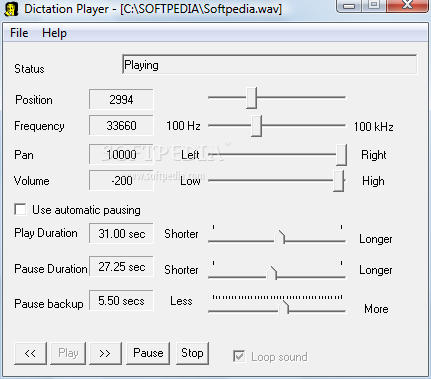The height and width of the screenshot is (379, 431).
Task: Click the Play Duration slider thumb
Action: pos(280,237)
